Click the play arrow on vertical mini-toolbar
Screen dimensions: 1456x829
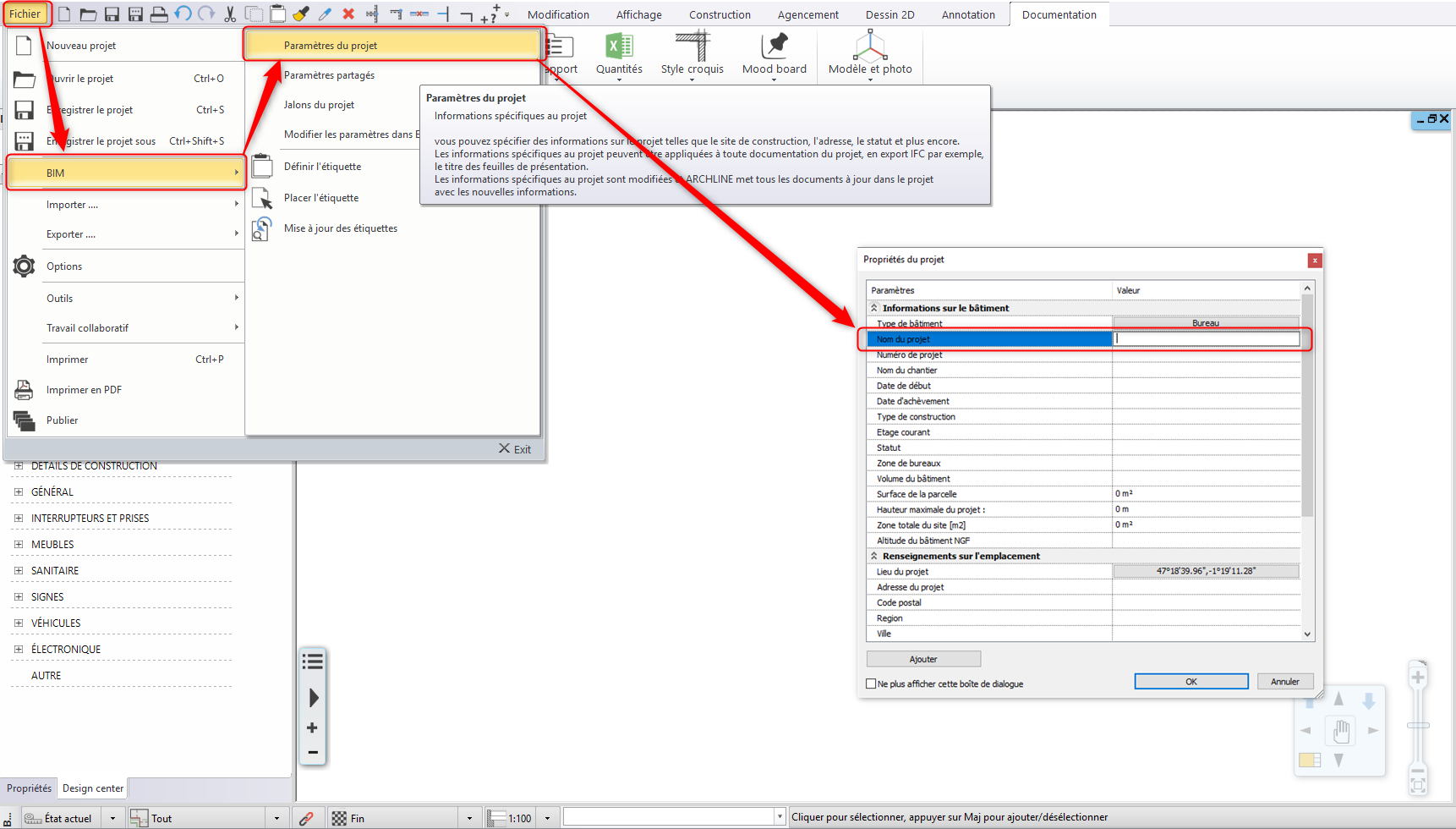click(314, 698)
